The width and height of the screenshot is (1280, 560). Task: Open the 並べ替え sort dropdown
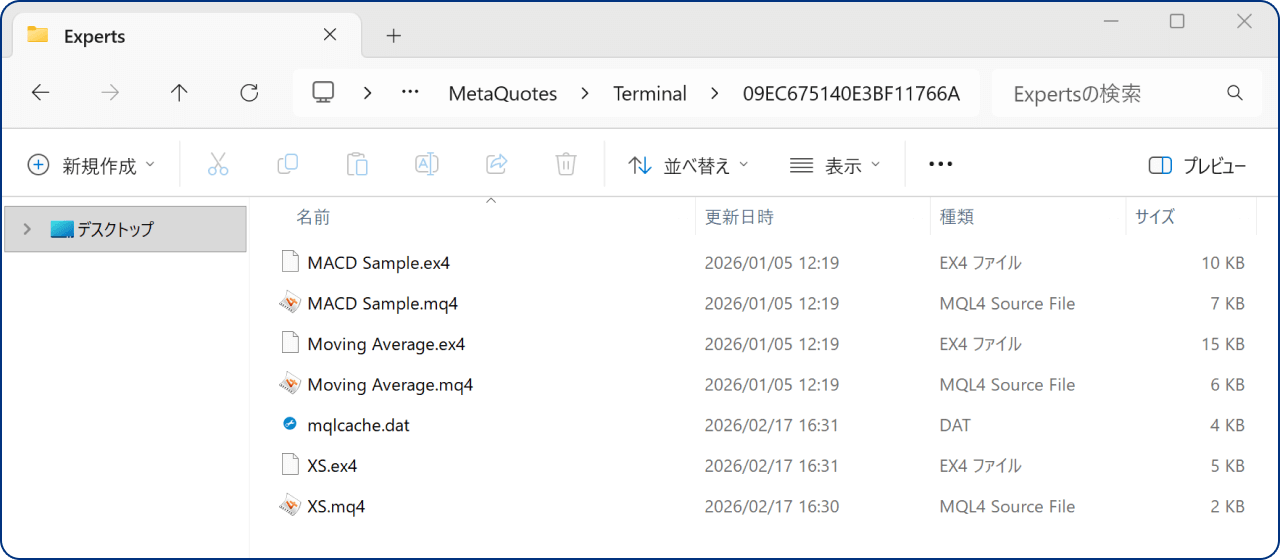[x=688, y=165]
